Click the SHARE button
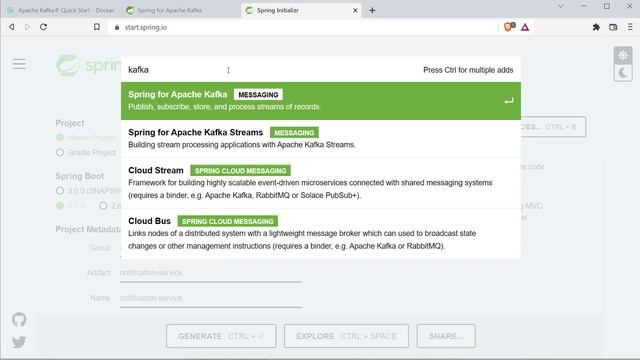640x360 pixels. pyautogui.click(x=446, y=336)
